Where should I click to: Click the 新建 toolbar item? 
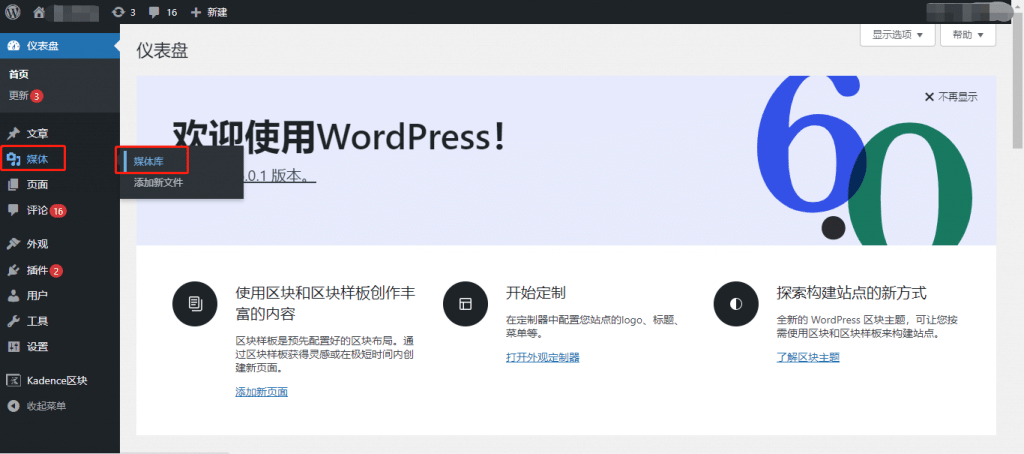tap(209, 12)
